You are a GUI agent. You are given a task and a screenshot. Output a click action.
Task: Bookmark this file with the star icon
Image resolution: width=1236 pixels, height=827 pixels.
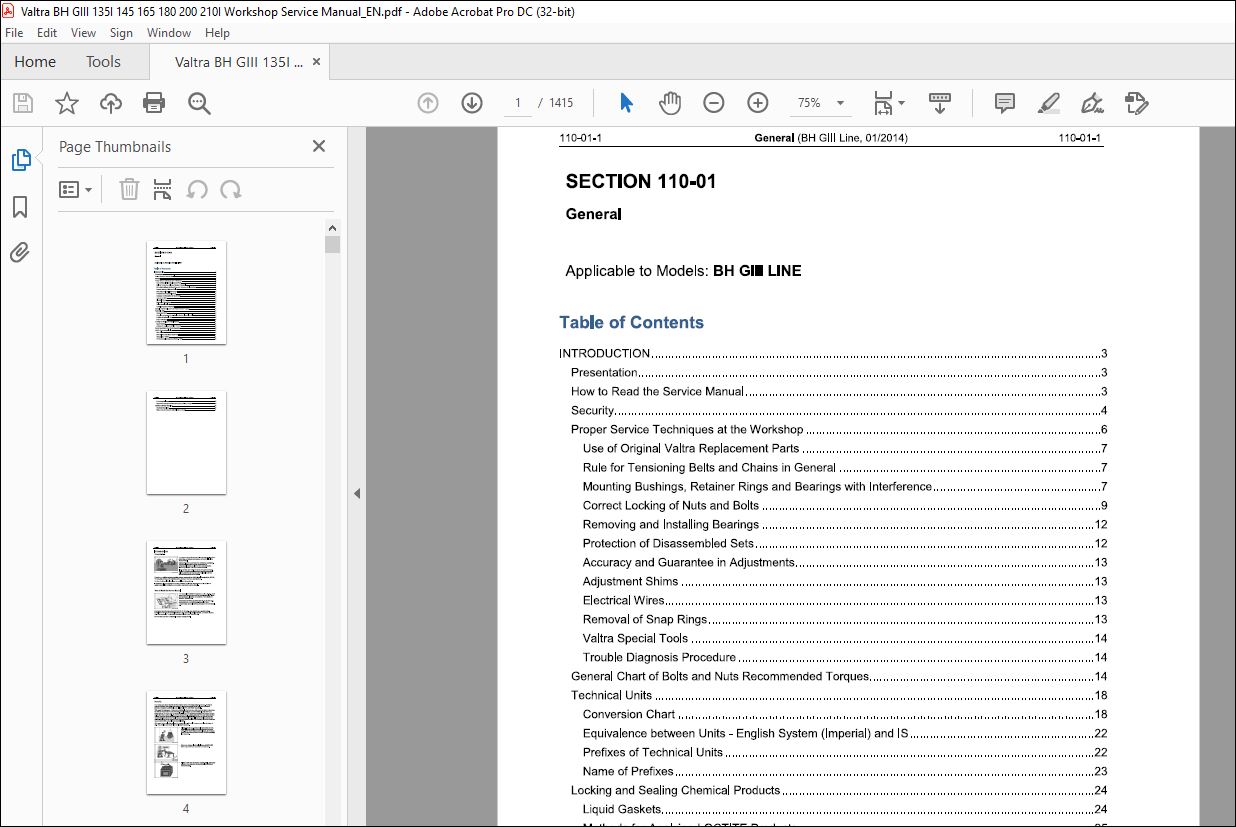click(67, 102)
